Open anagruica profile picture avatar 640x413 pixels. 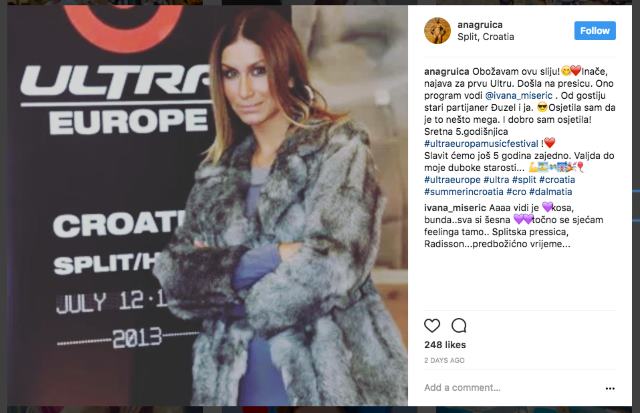click(x=437, y=31)
